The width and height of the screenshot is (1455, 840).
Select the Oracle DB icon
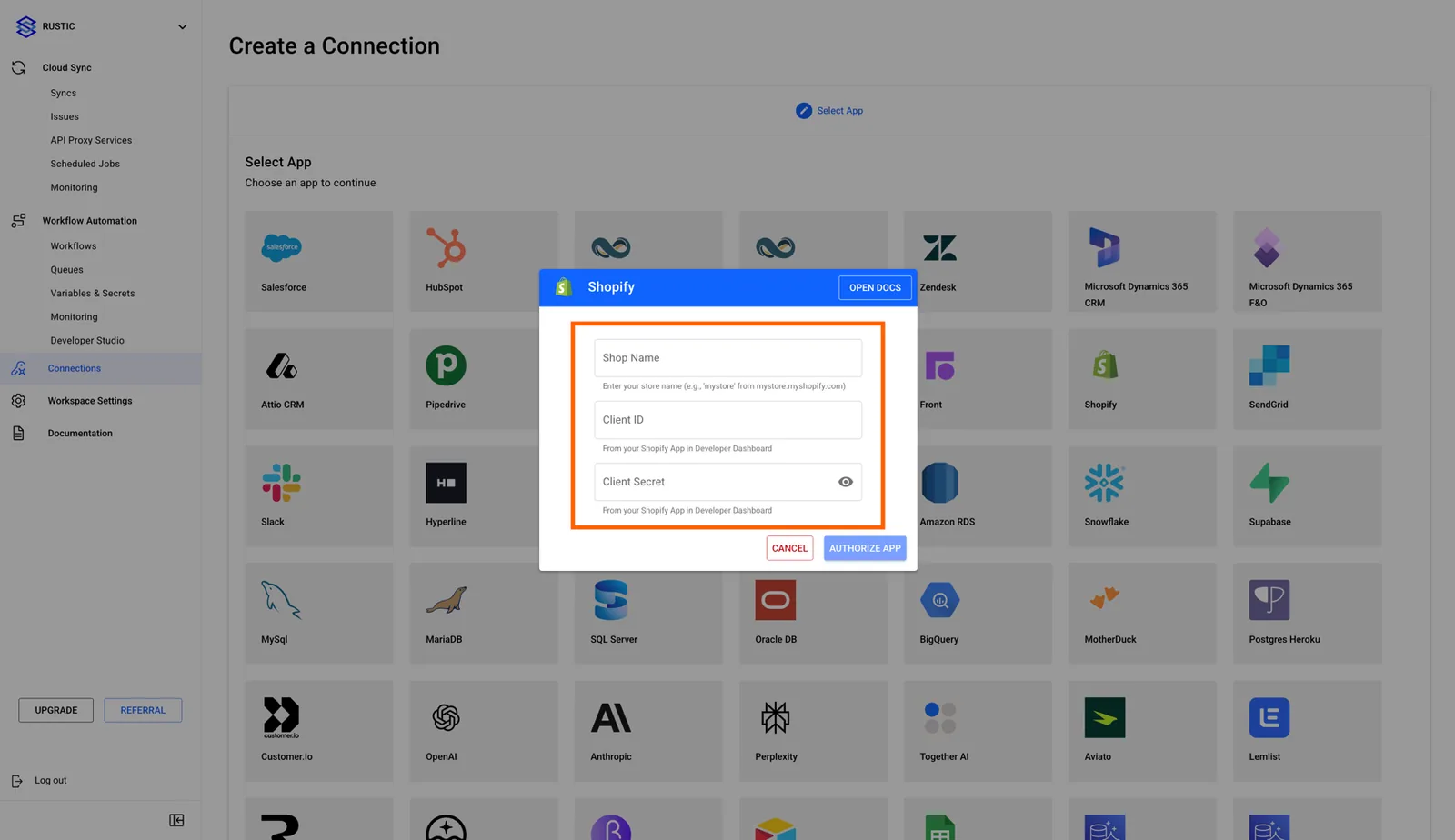click(775, 600)
